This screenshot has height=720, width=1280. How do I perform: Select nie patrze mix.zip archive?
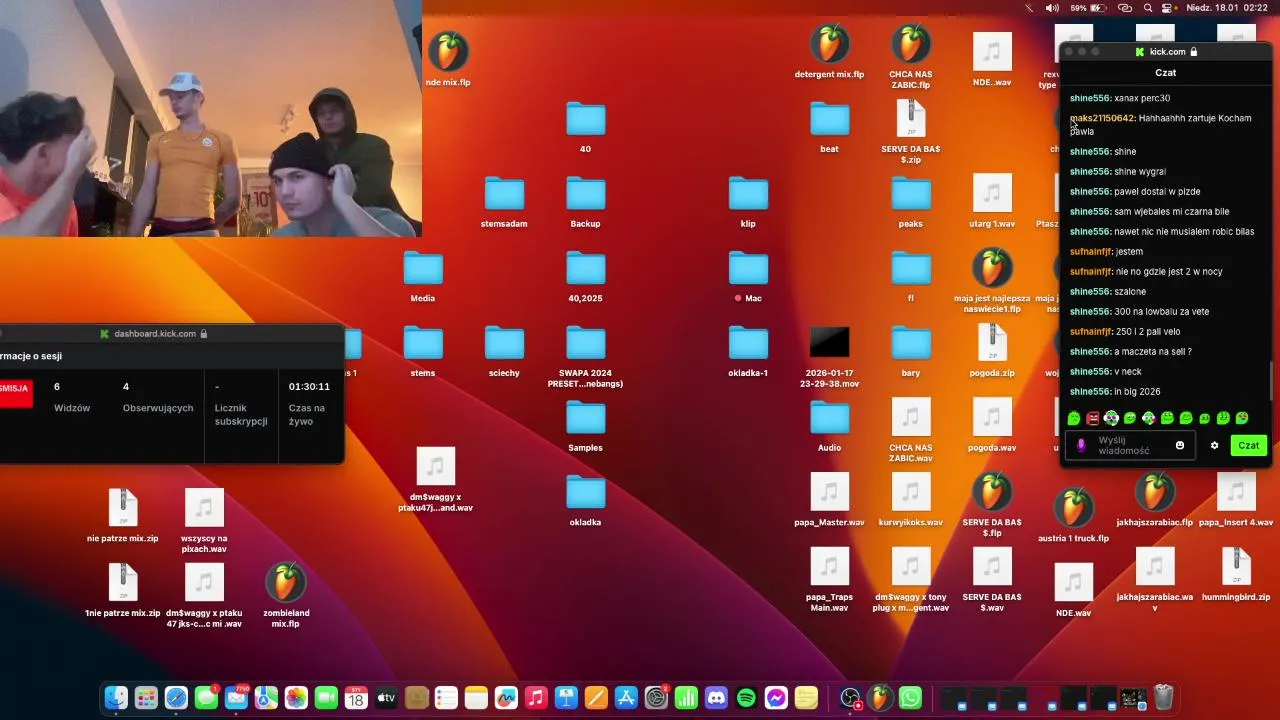[x=122, y=510]
